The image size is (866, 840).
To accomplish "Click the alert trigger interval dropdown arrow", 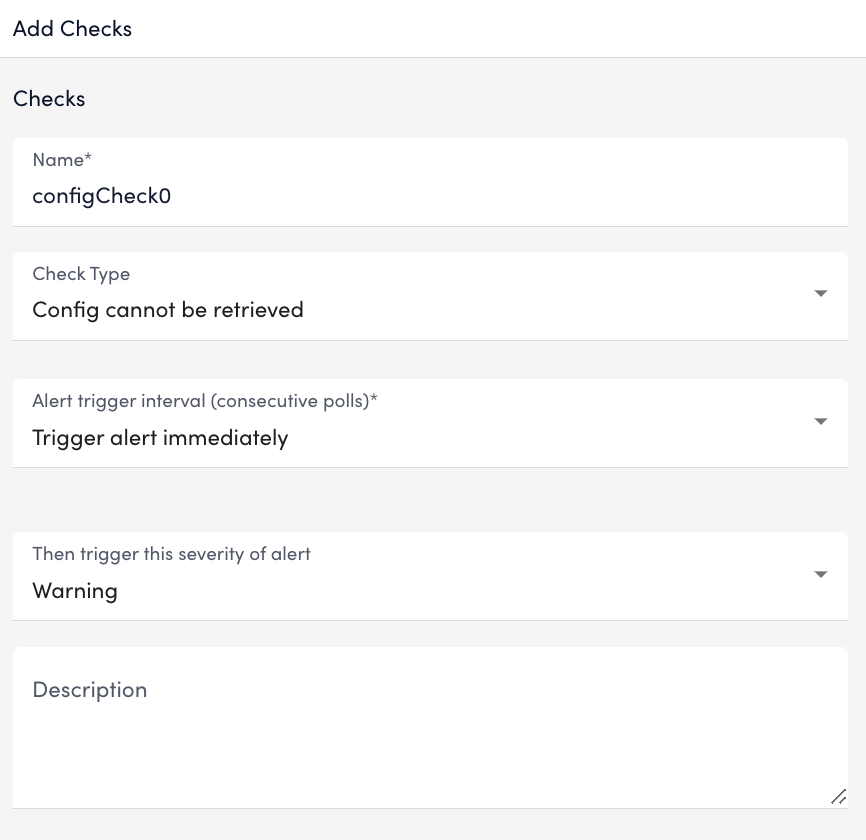I will 821,421.
